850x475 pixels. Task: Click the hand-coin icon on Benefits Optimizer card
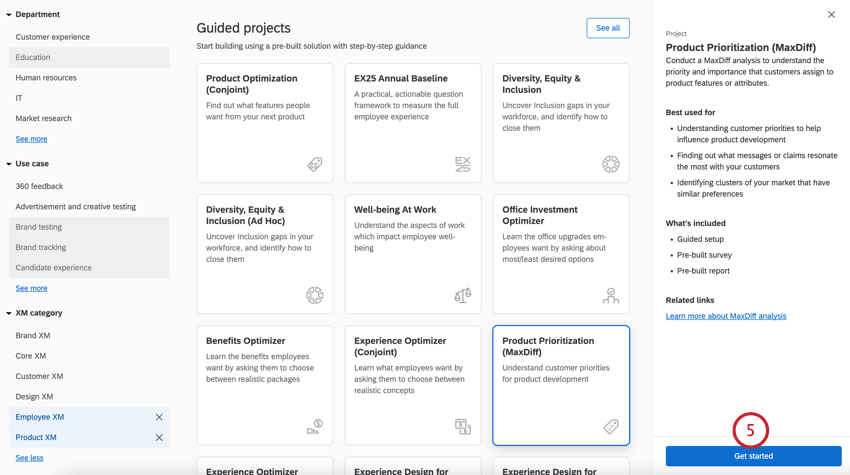[314, 427]
